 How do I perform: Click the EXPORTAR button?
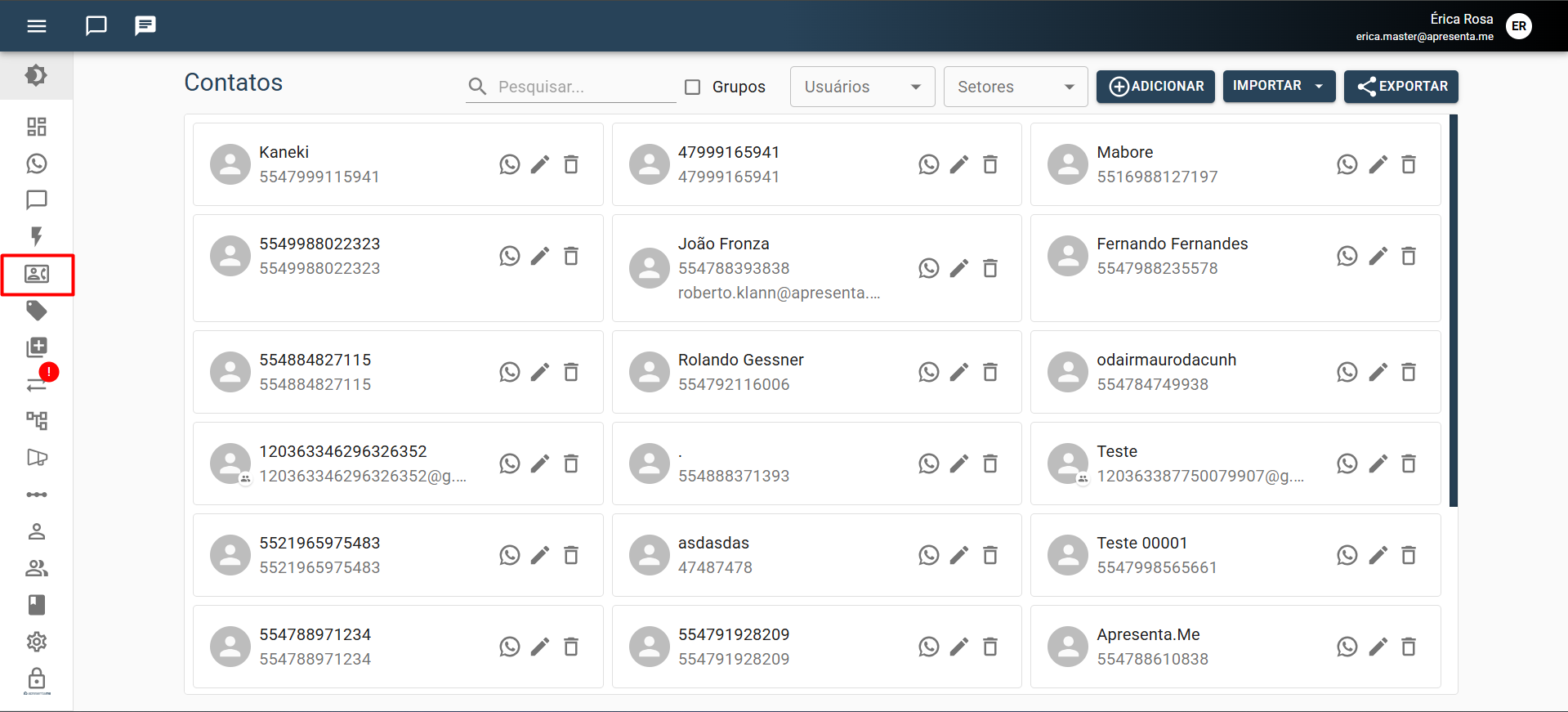pyautogui.click(x=1400, y=86)
